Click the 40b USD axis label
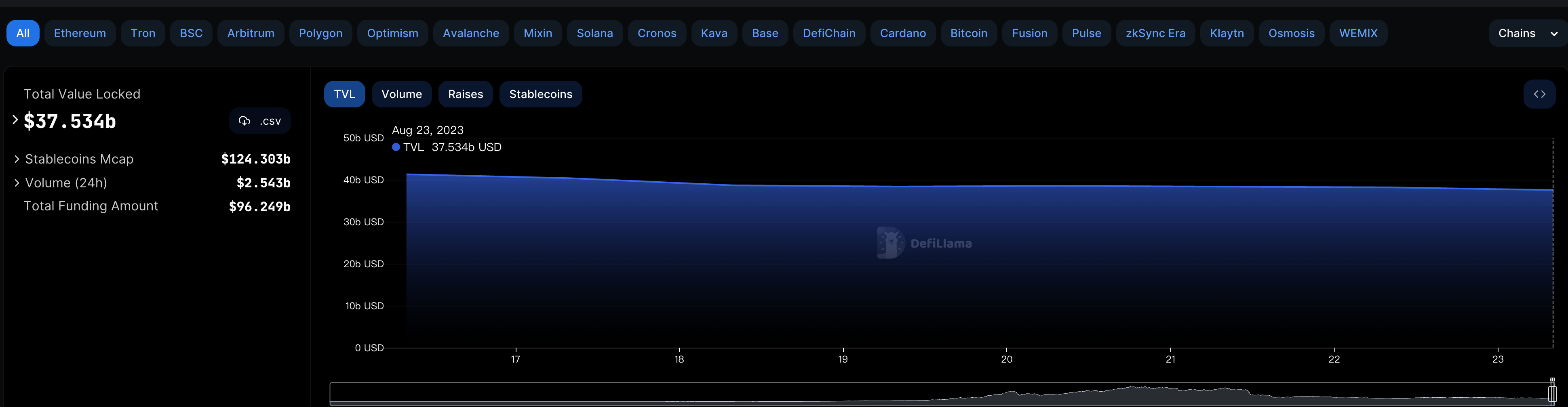This screenshot has height=407, width=1568. click(x=363, y=180)
